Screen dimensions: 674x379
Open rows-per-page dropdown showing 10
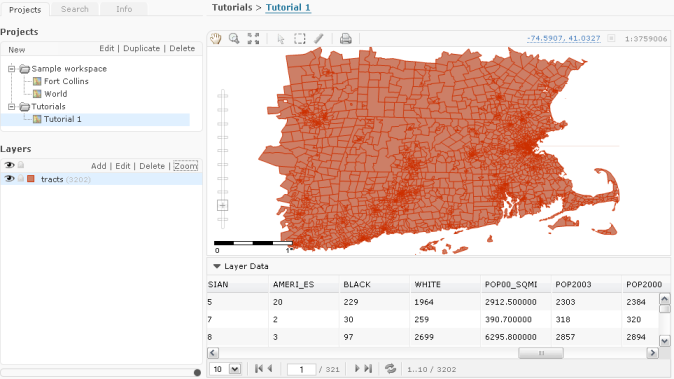235,369
